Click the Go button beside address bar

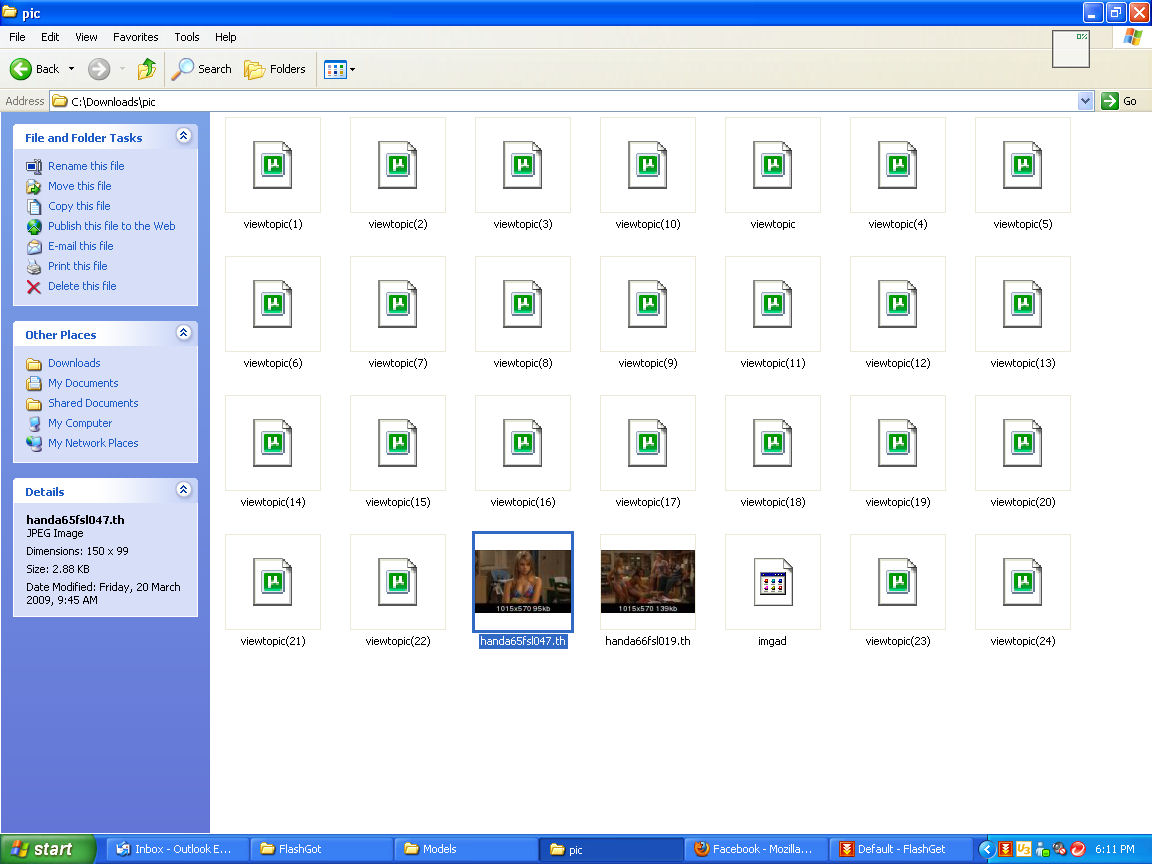coord(1119,101)
